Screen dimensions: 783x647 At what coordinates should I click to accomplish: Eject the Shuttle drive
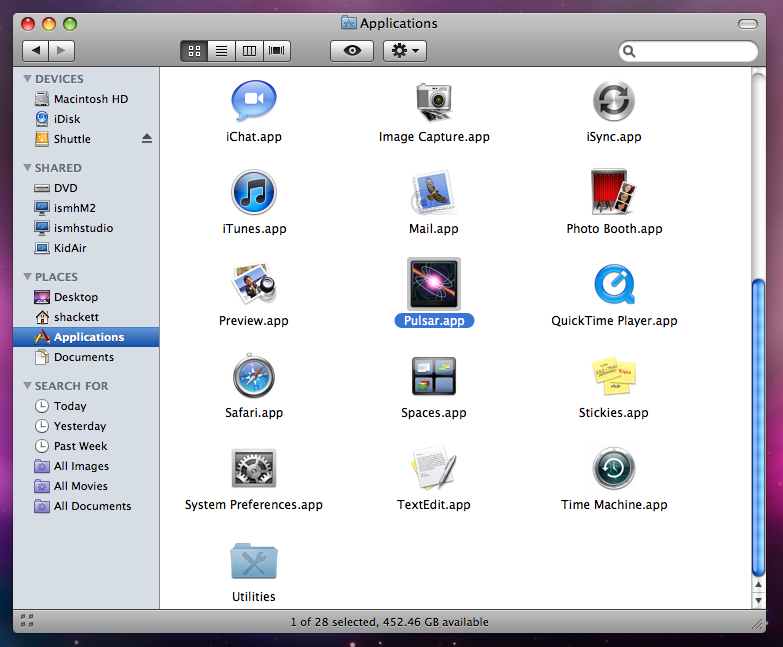click(146, 138)
